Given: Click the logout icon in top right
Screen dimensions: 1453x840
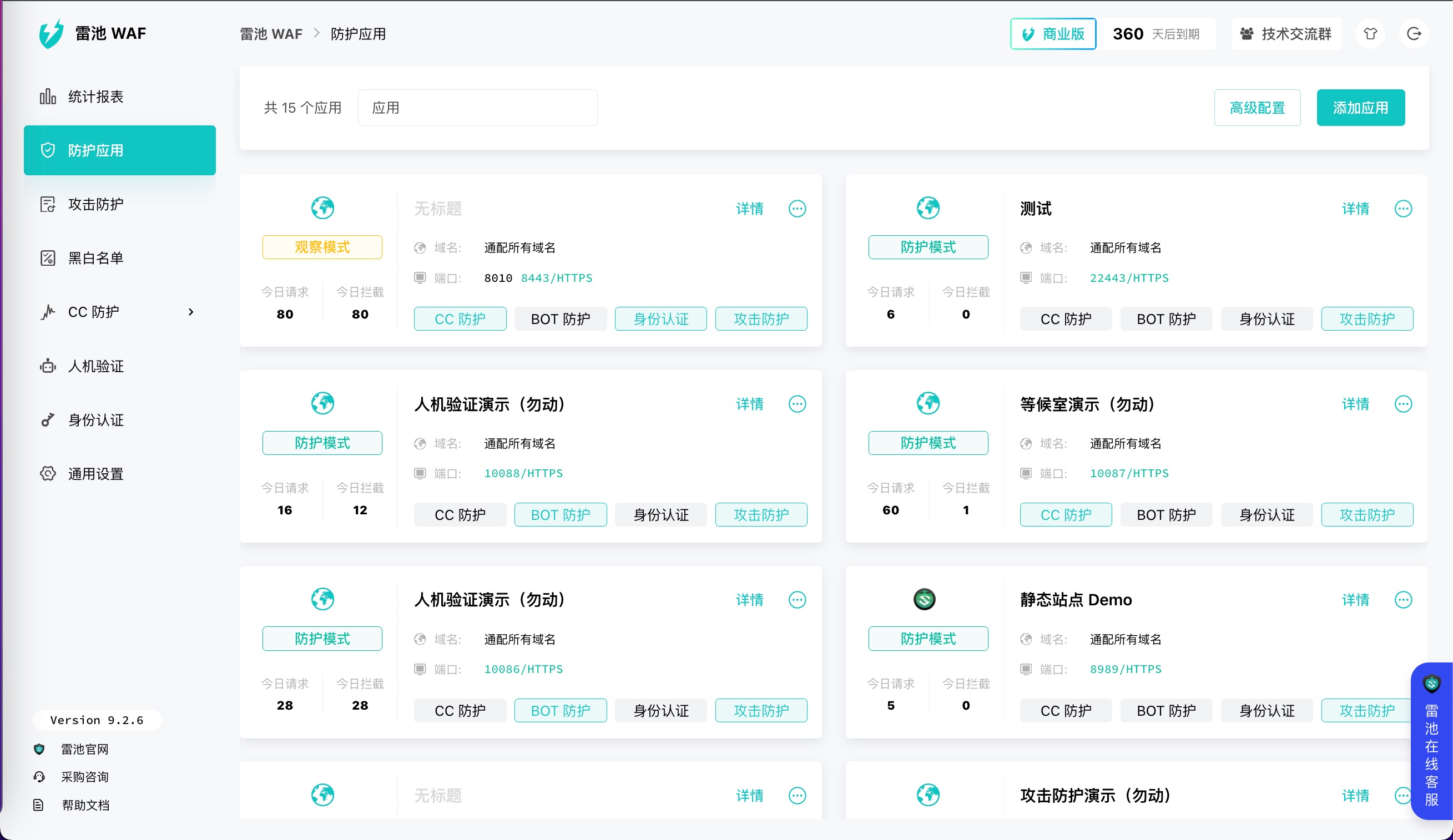Looking at the screenshot, I should click(1414, 34).
